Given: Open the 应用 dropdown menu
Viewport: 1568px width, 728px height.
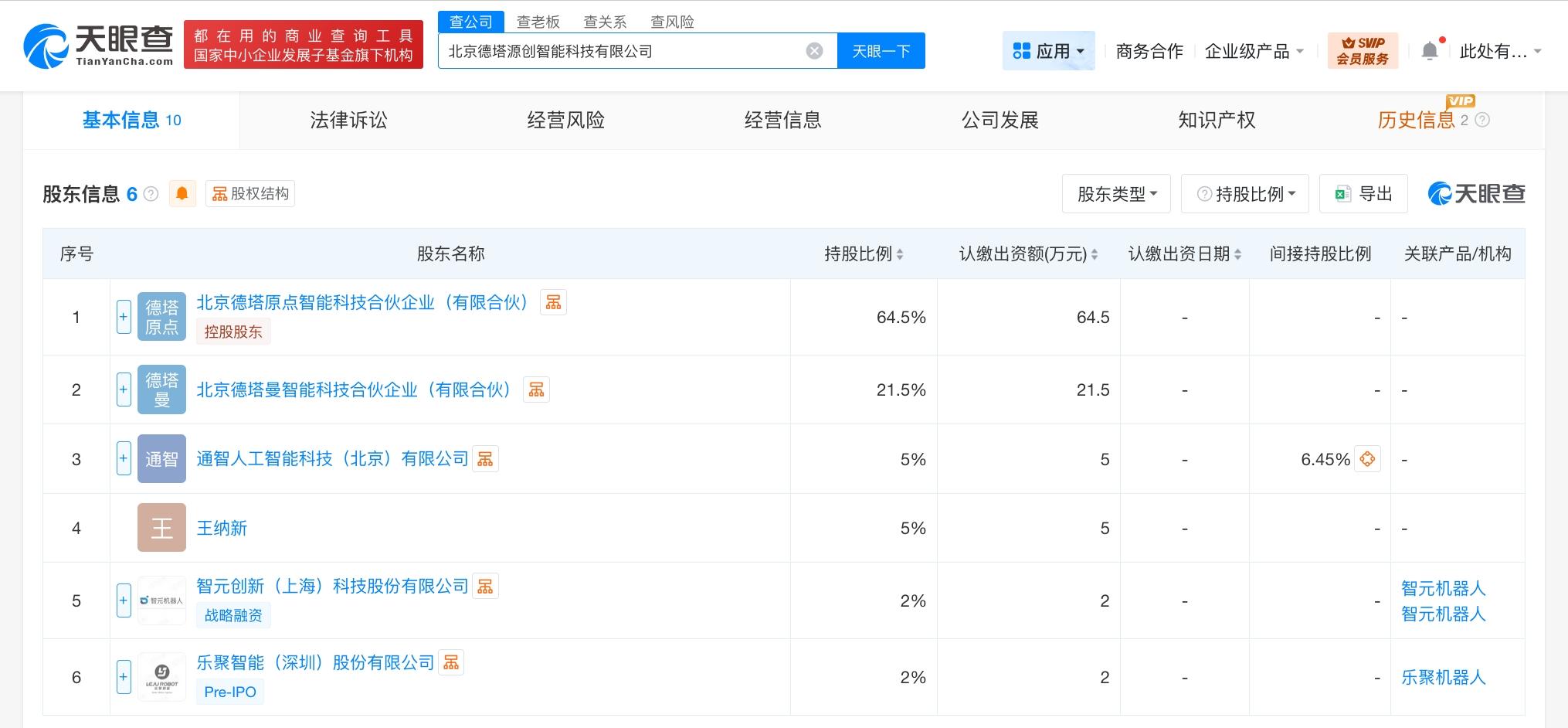Looking at the screenshot, I should click(1048, 51).
